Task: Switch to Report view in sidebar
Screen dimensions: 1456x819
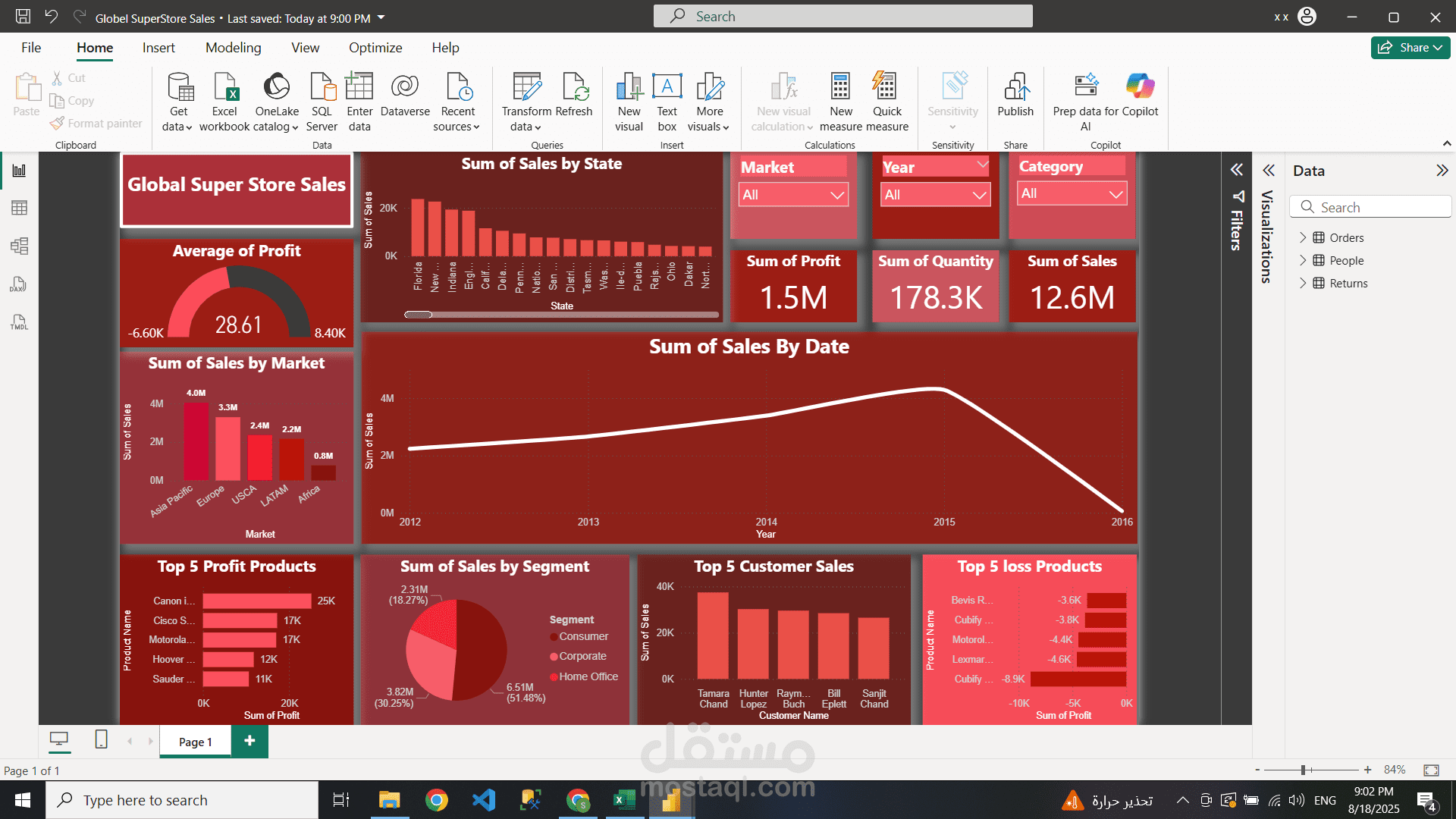Action: tap(19, 171)
